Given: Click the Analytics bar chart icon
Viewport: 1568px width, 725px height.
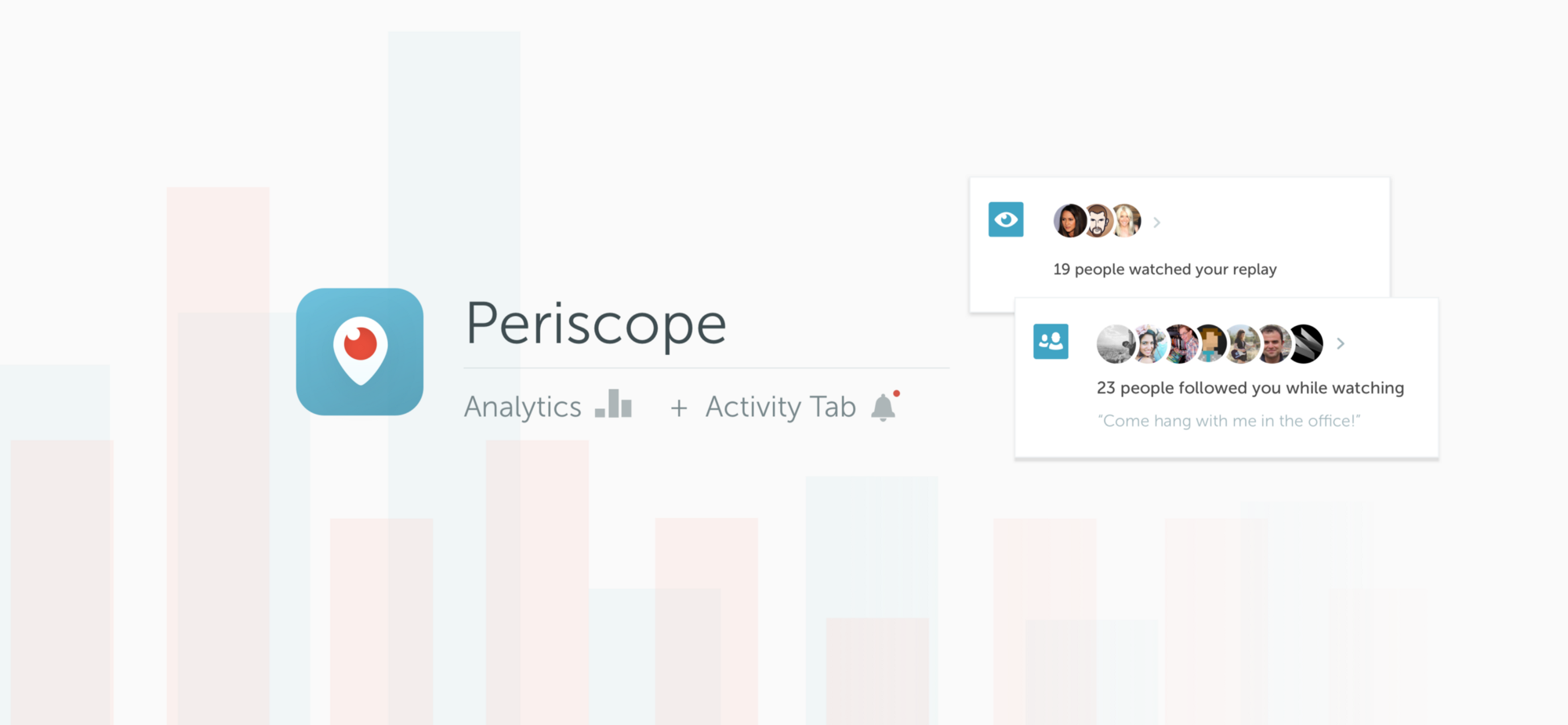Looking at the screenshot, I should click(x=613, y=404).
